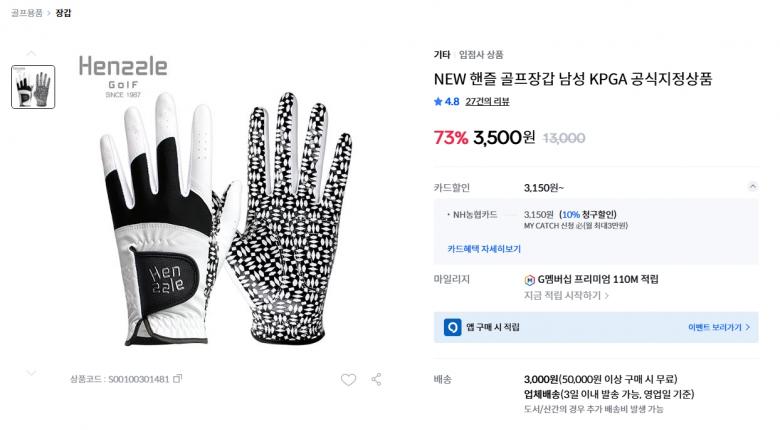Click the heart wishlist icon

pyautogui.click(x=348, y=380)
